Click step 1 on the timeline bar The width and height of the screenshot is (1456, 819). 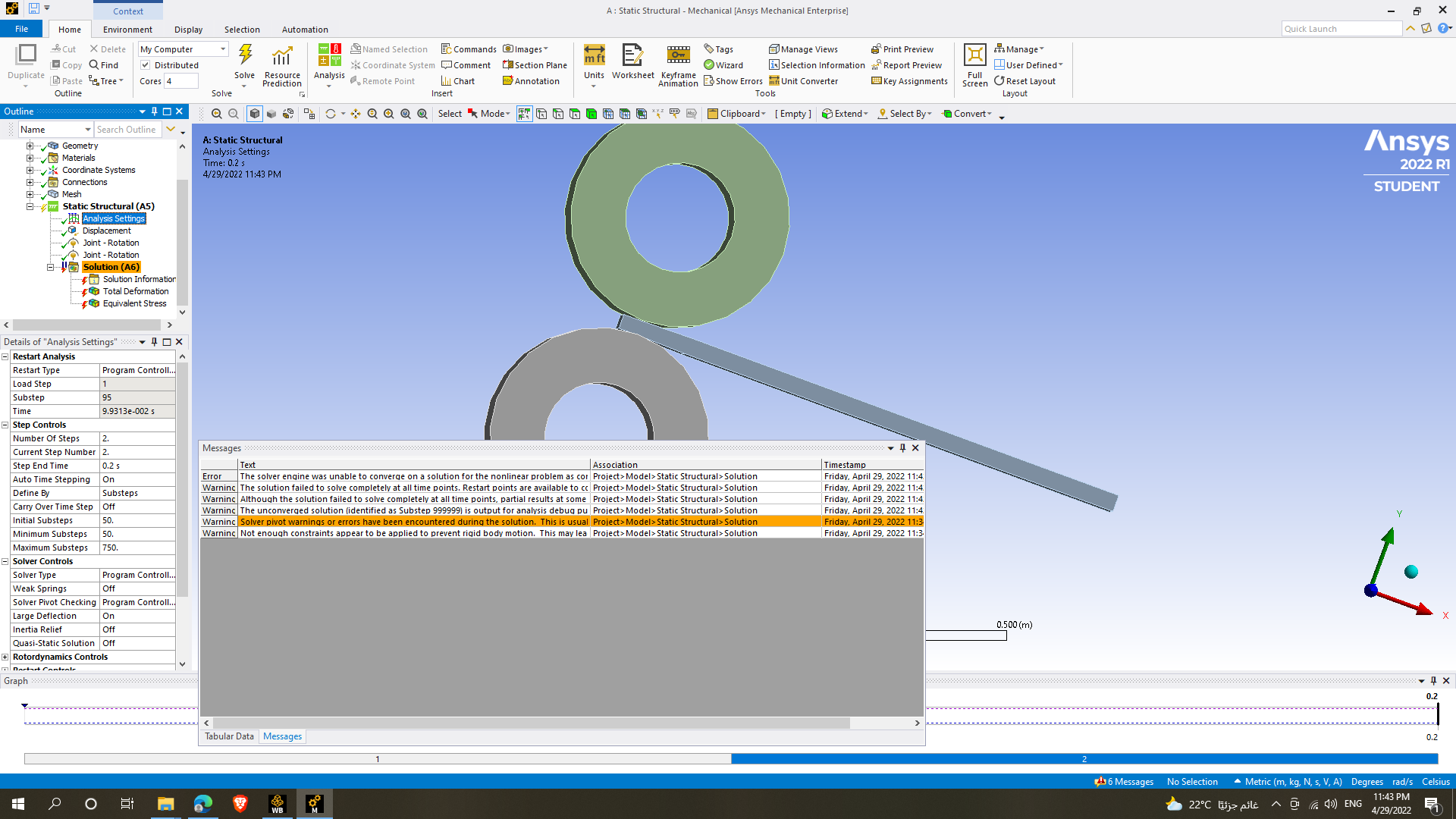[378, 759]
